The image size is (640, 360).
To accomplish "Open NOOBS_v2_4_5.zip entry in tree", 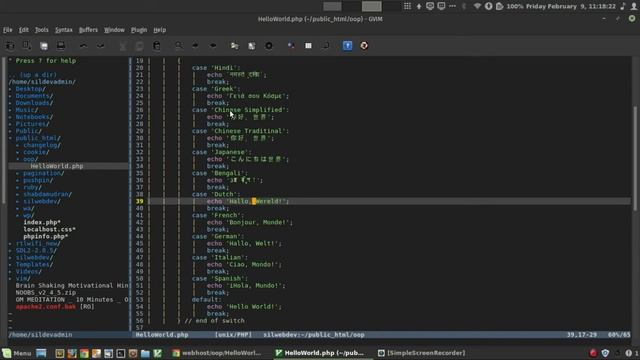I will 46,293.
